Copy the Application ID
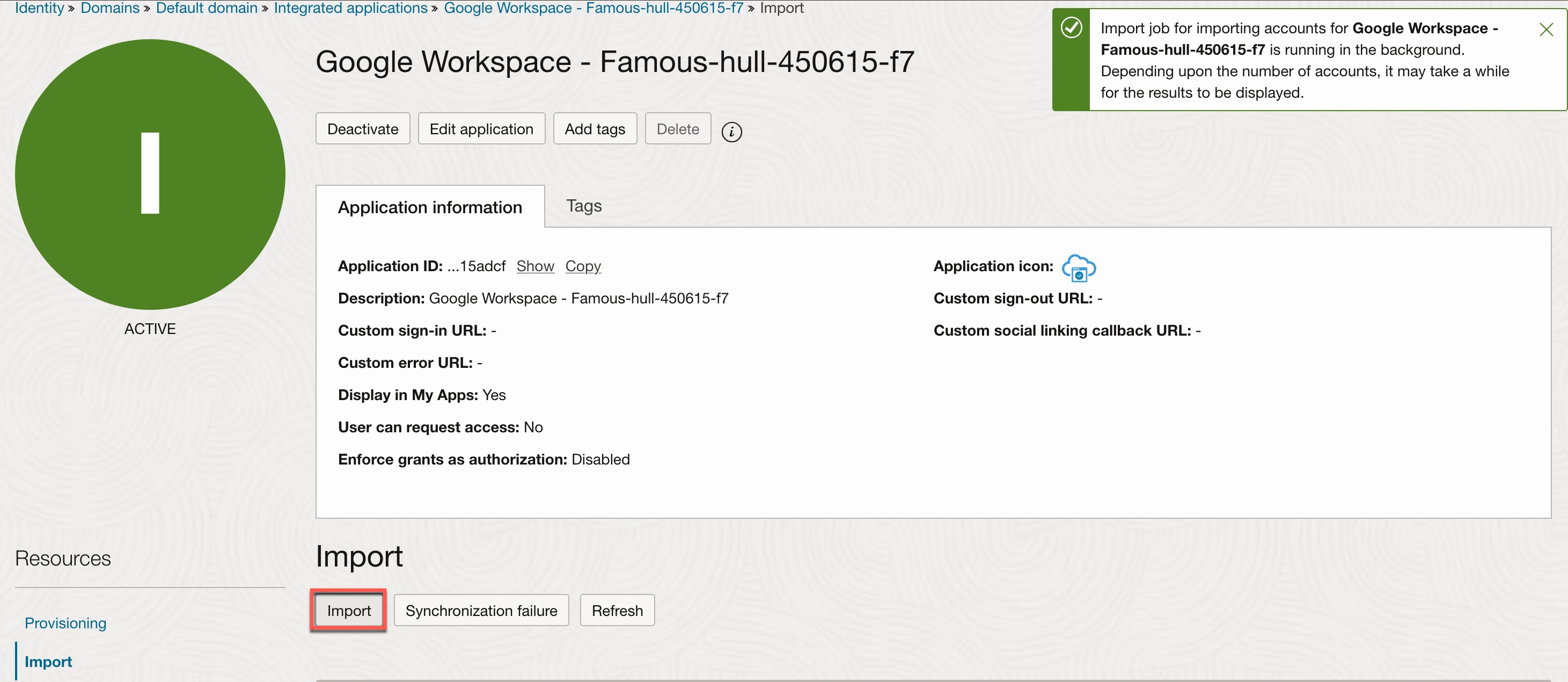The image size is (1568, 682). pos(583,266)
